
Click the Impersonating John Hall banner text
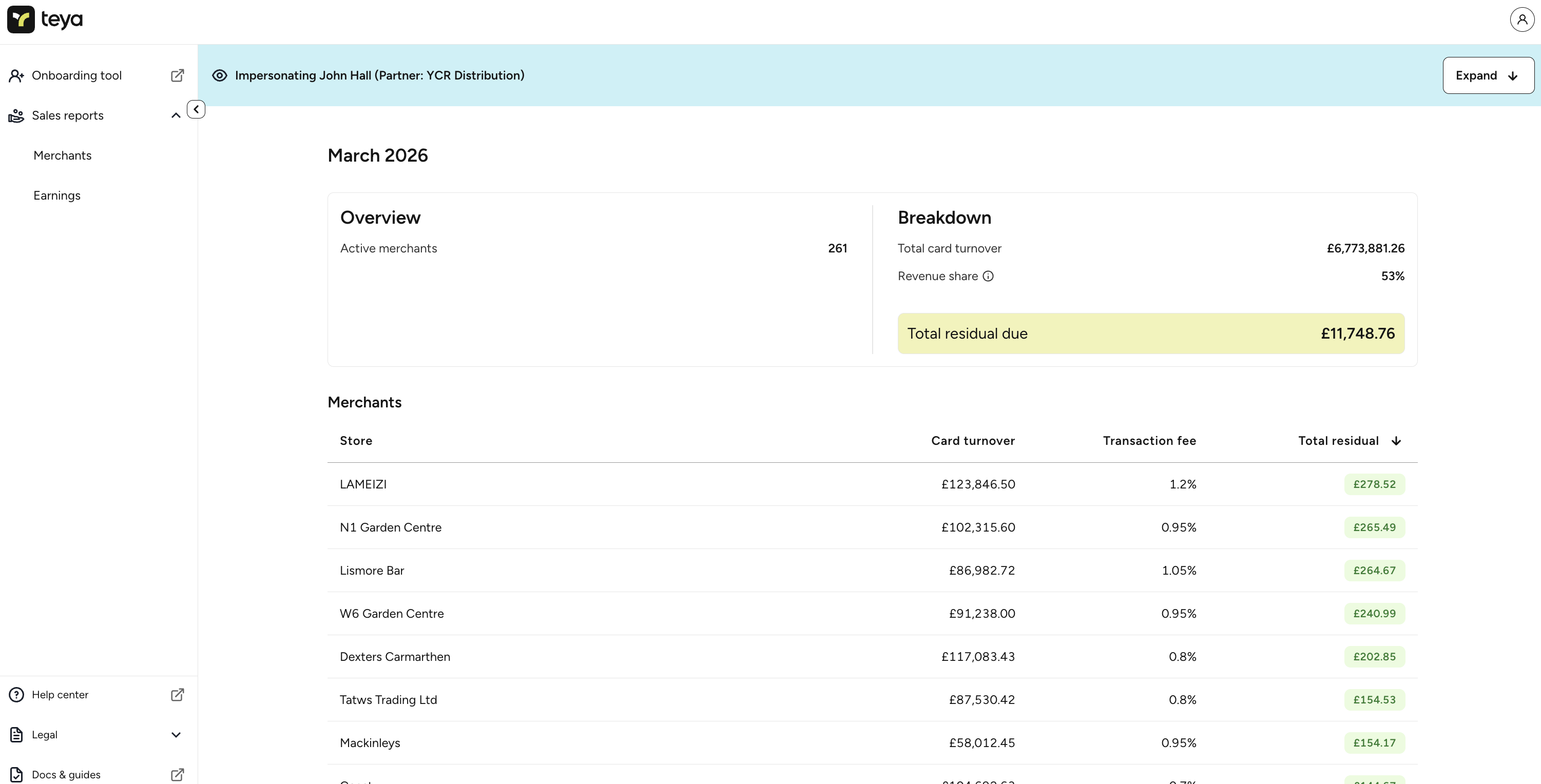[379, 75]
